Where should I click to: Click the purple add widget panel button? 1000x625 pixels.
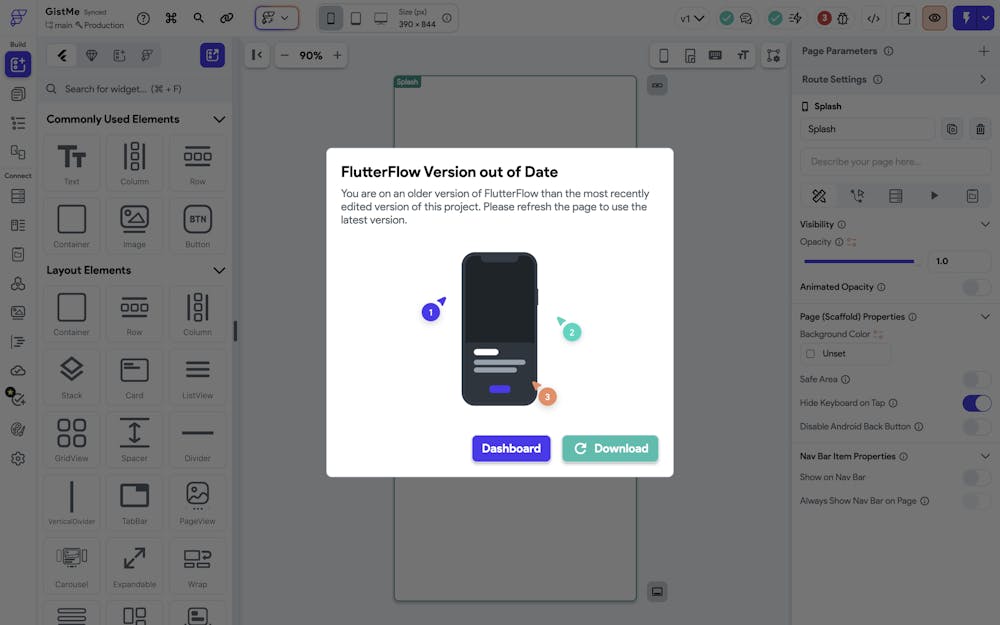point(212,55)
